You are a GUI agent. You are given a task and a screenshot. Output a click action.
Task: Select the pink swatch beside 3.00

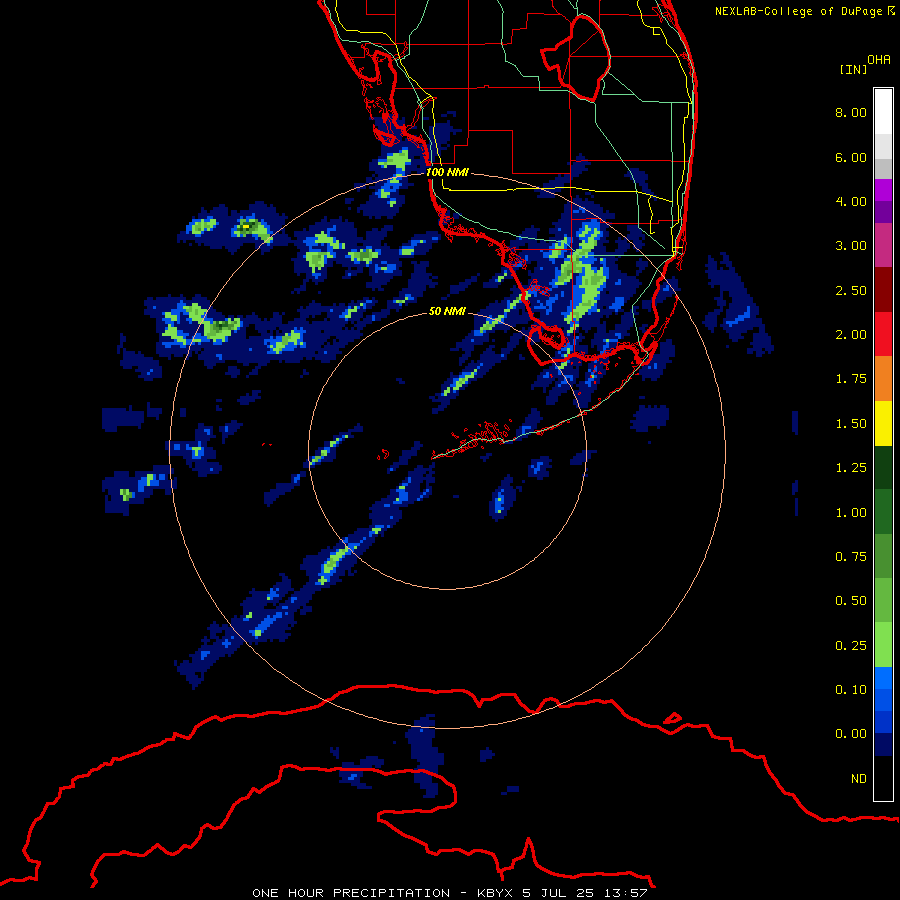pyautogui.click(x=883, y=245)
